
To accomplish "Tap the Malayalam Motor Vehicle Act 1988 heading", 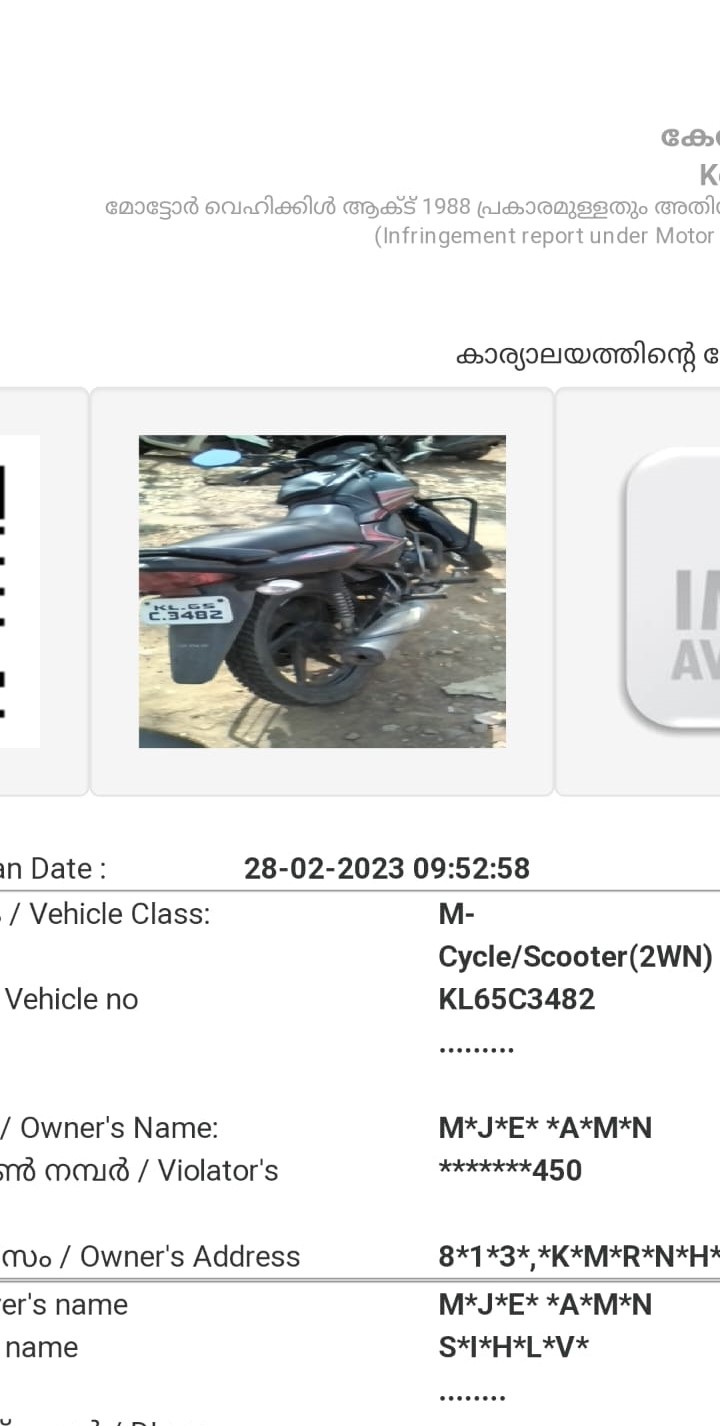I will point(412,207).
